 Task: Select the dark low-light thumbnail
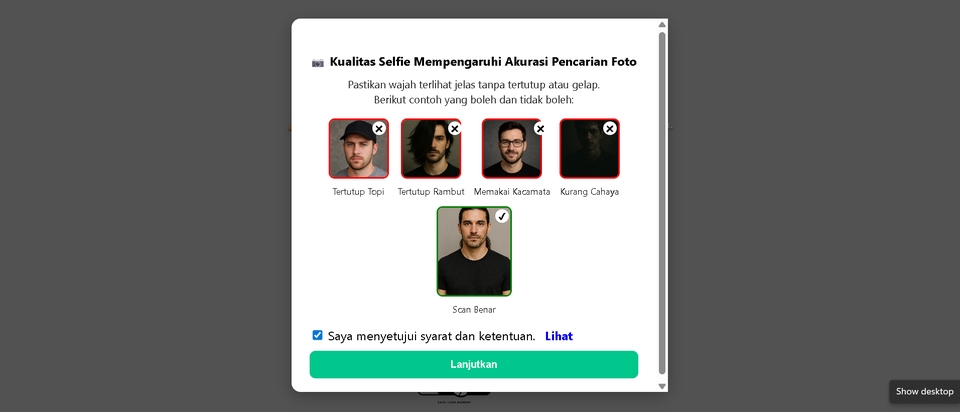[590, 148]
